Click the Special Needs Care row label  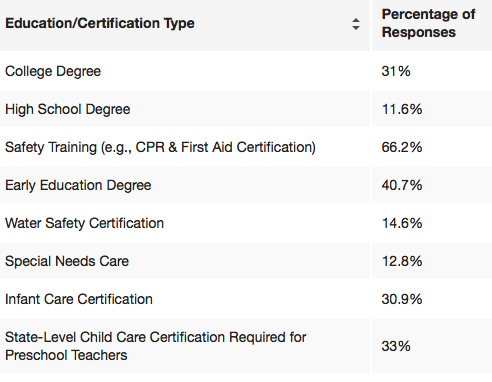67,261
